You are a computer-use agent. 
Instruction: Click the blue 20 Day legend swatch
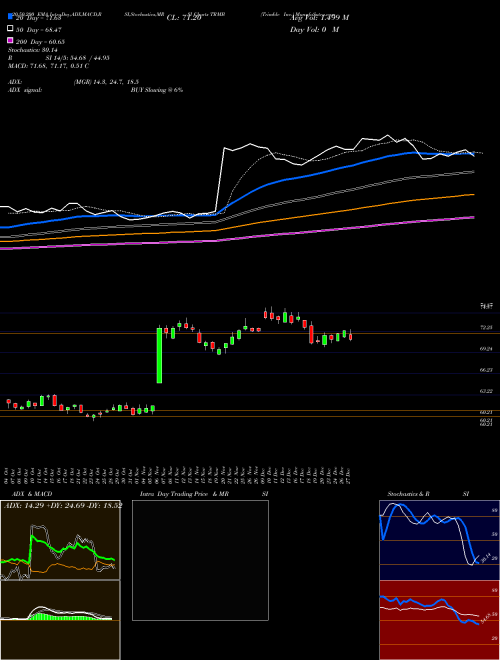[10, 17]
